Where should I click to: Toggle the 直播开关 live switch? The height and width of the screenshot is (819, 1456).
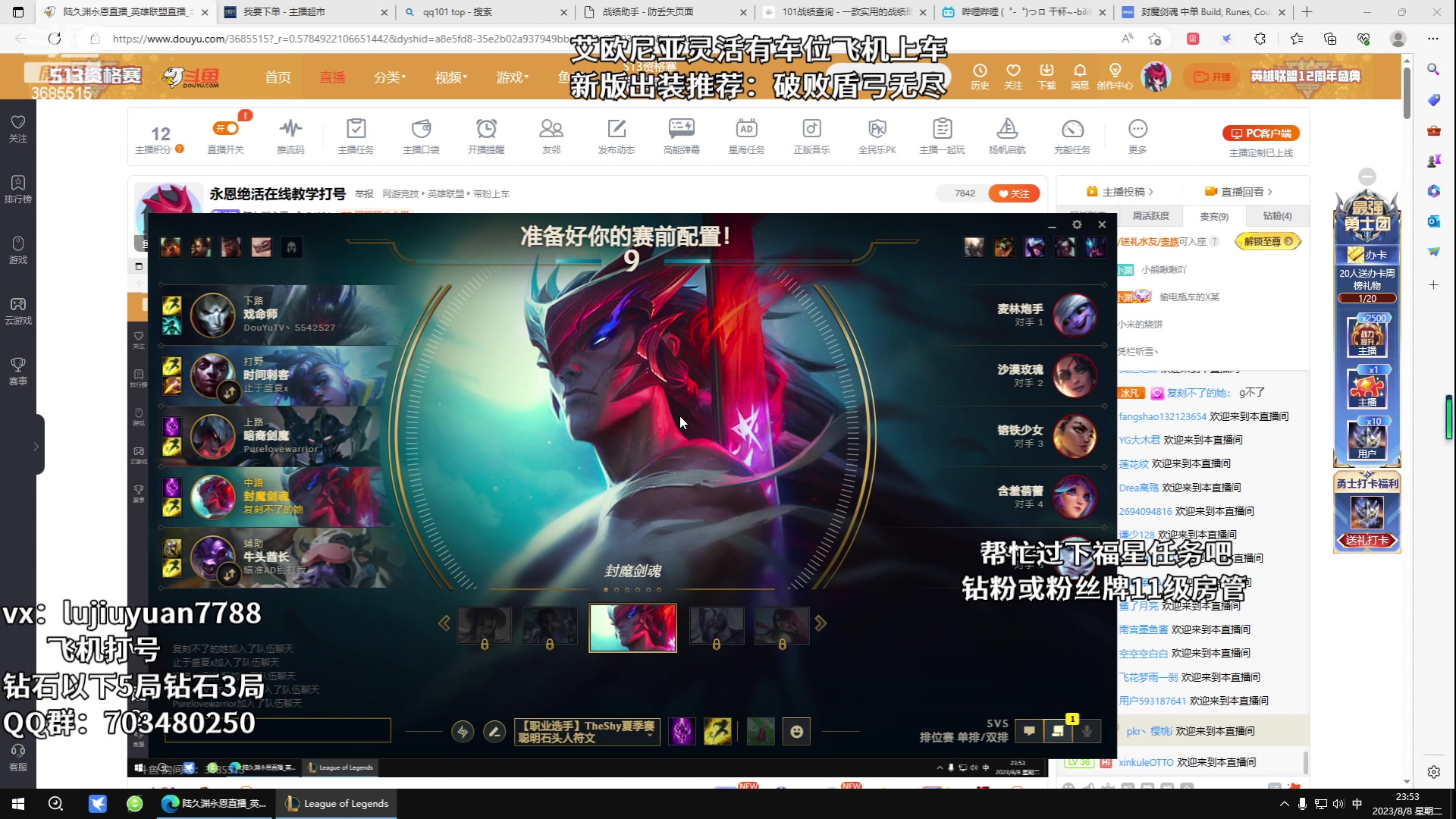point(226,129)
